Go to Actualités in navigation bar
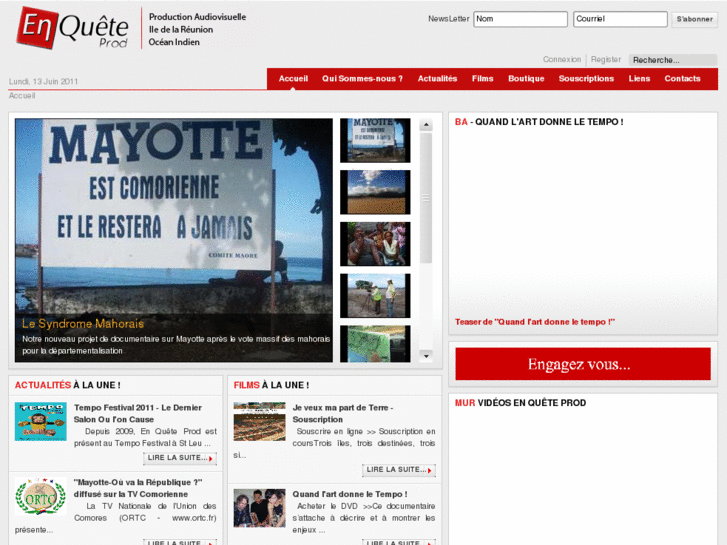This screenshot has width=727, height=545. pos(437,79)
